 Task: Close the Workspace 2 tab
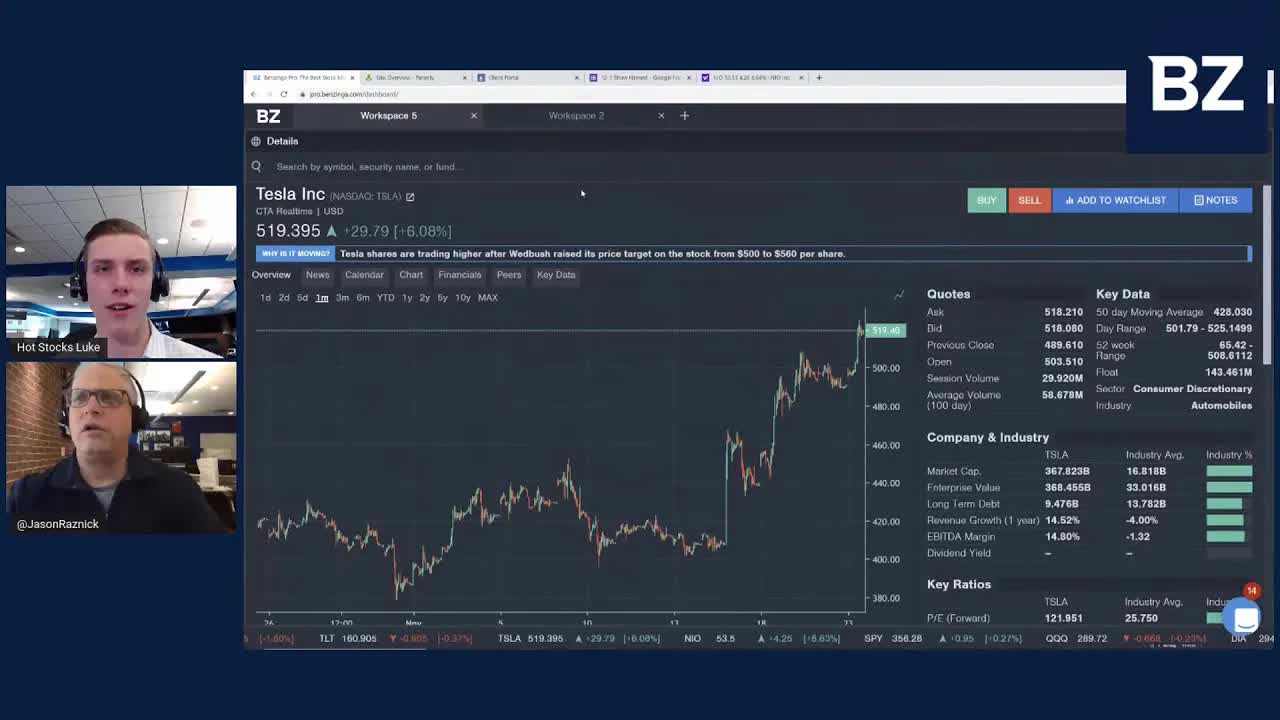click(x=661, y=116)
